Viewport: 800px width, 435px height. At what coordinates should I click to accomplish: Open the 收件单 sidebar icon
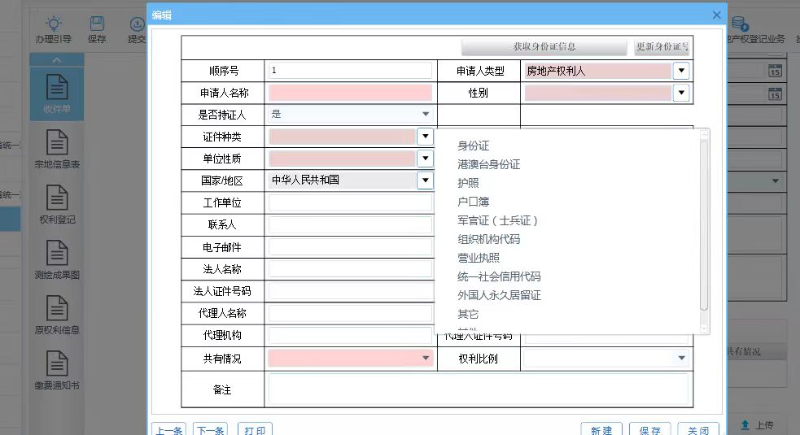[55, 86]
